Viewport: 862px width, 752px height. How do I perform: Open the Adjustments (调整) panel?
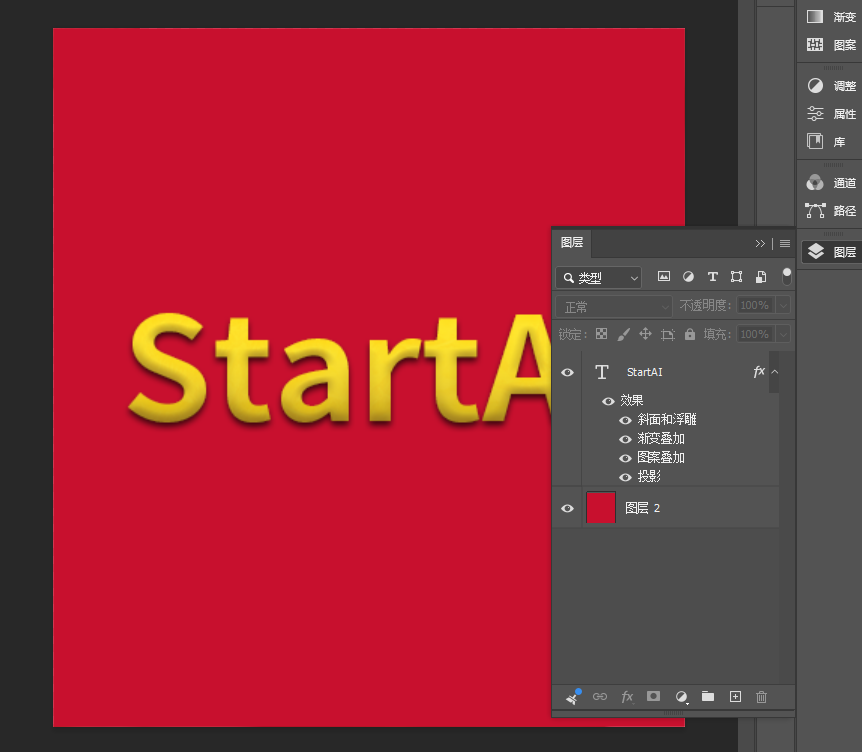(x=831, y=86)
